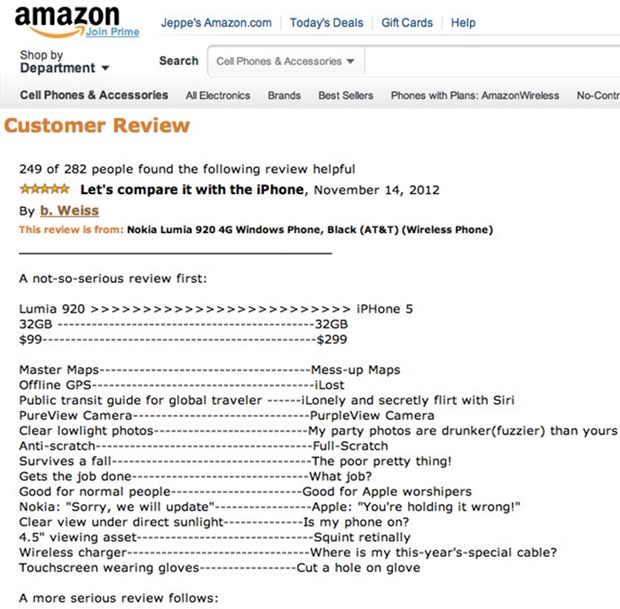Open Cell Phones & Accessories search category dropdown
The image size is (620, 609).
[x=285, y=61]
